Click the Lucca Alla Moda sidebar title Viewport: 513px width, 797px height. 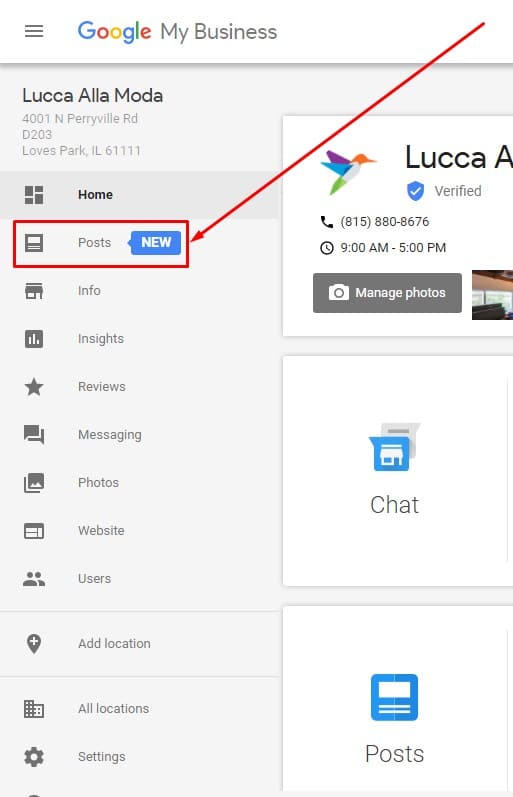(93, 96)
